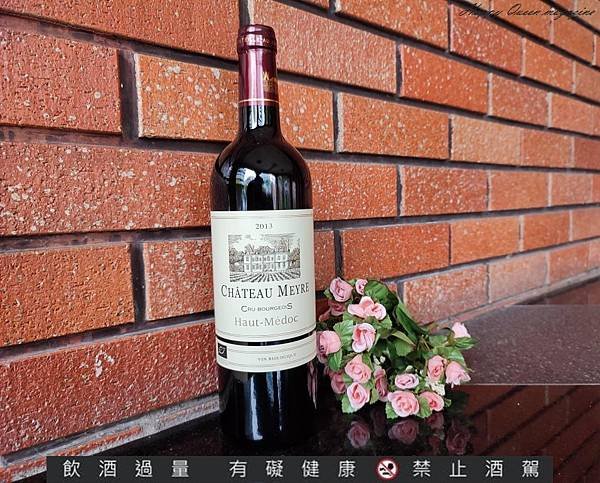Click the 飲酒過量 warning text
The width and height of the screenshot is (600, 483).
click(x=126, y=469)
